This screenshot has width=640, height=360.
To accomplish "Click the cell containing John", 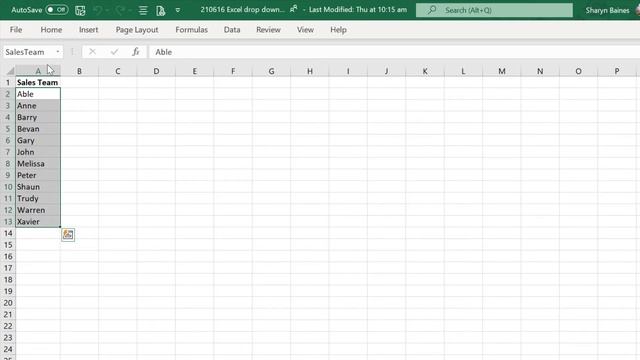I will tap(38, 152).
